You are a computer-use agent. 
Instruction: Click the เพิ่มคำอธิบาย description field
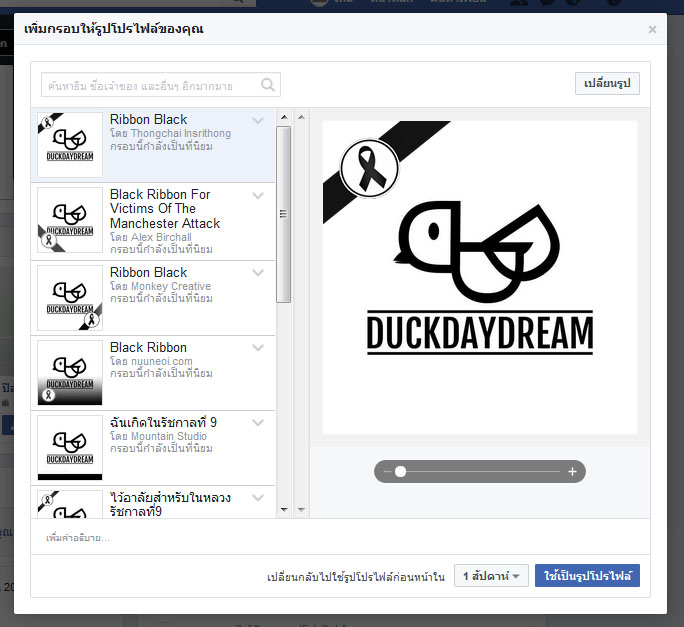click(340, 538)
